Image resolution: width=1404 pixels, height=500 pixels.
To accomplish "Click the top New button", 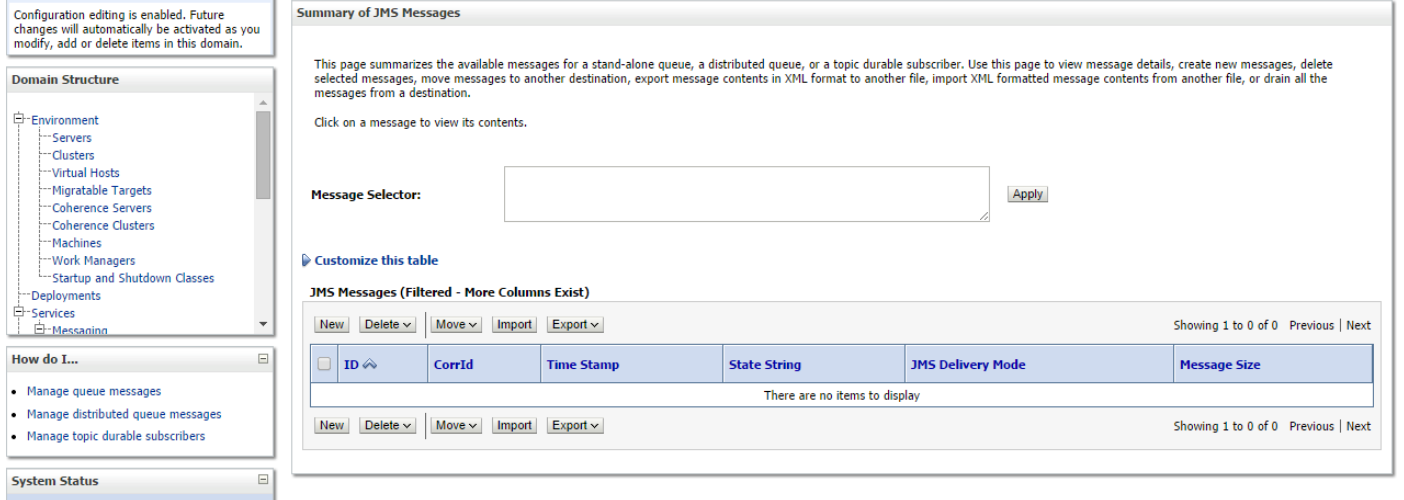I will click(332, 325).
